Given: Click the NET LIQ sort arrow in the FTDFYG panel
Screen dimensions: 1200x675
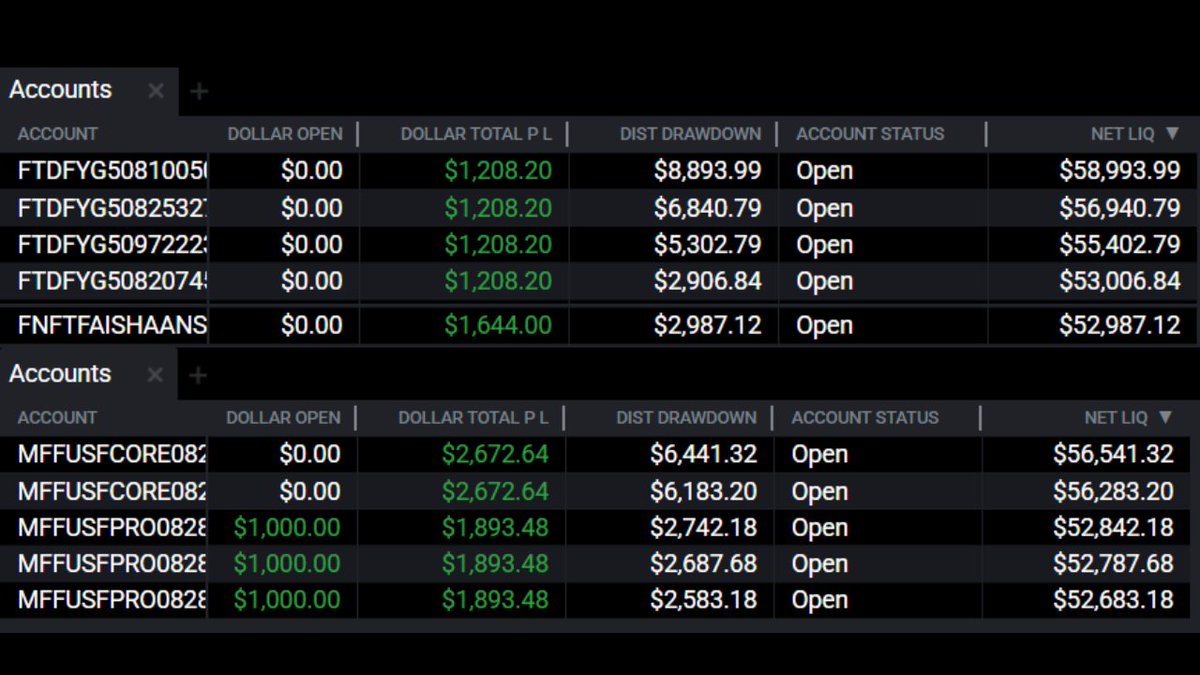Looking at the screenshot, I should pos(1171,134).
